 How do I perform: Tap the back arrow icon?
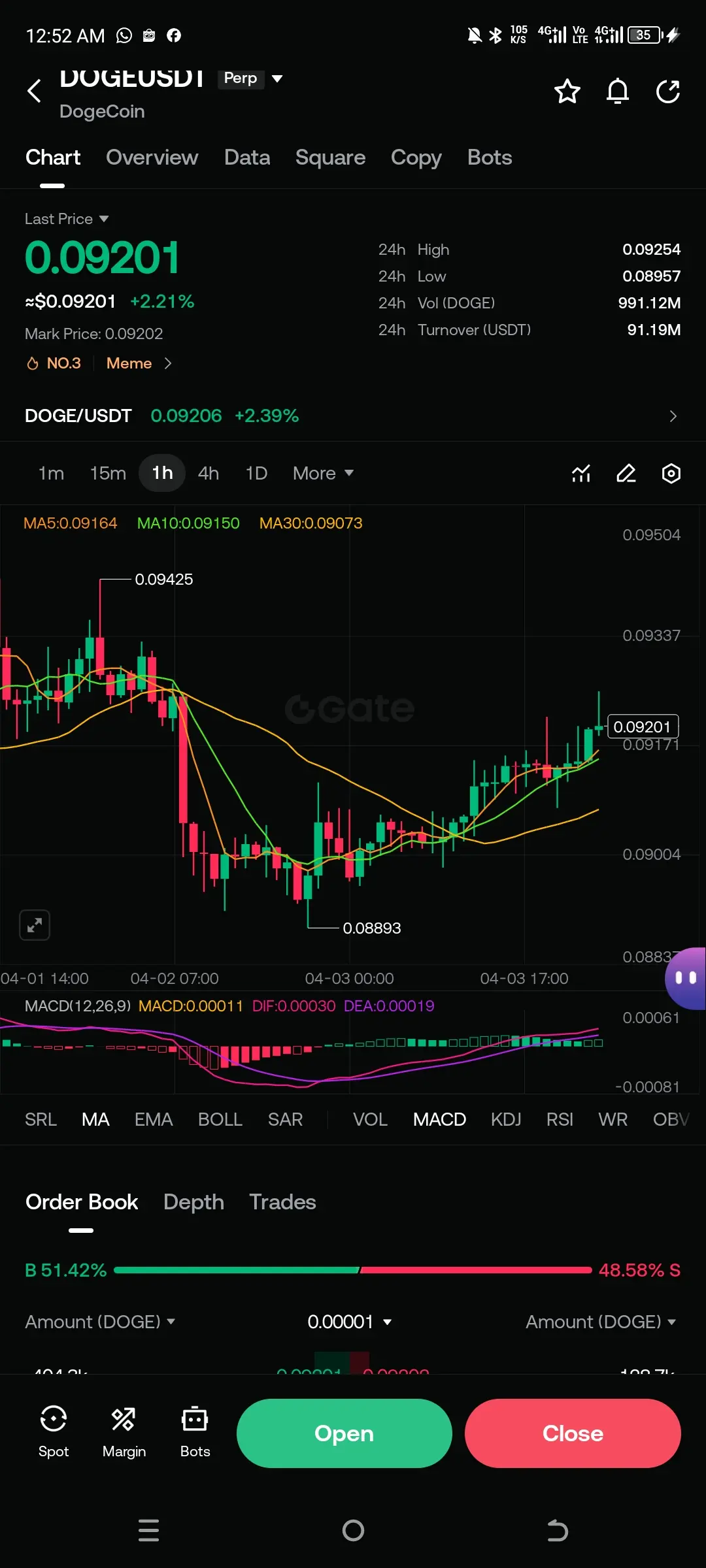(x=34, y=91)
